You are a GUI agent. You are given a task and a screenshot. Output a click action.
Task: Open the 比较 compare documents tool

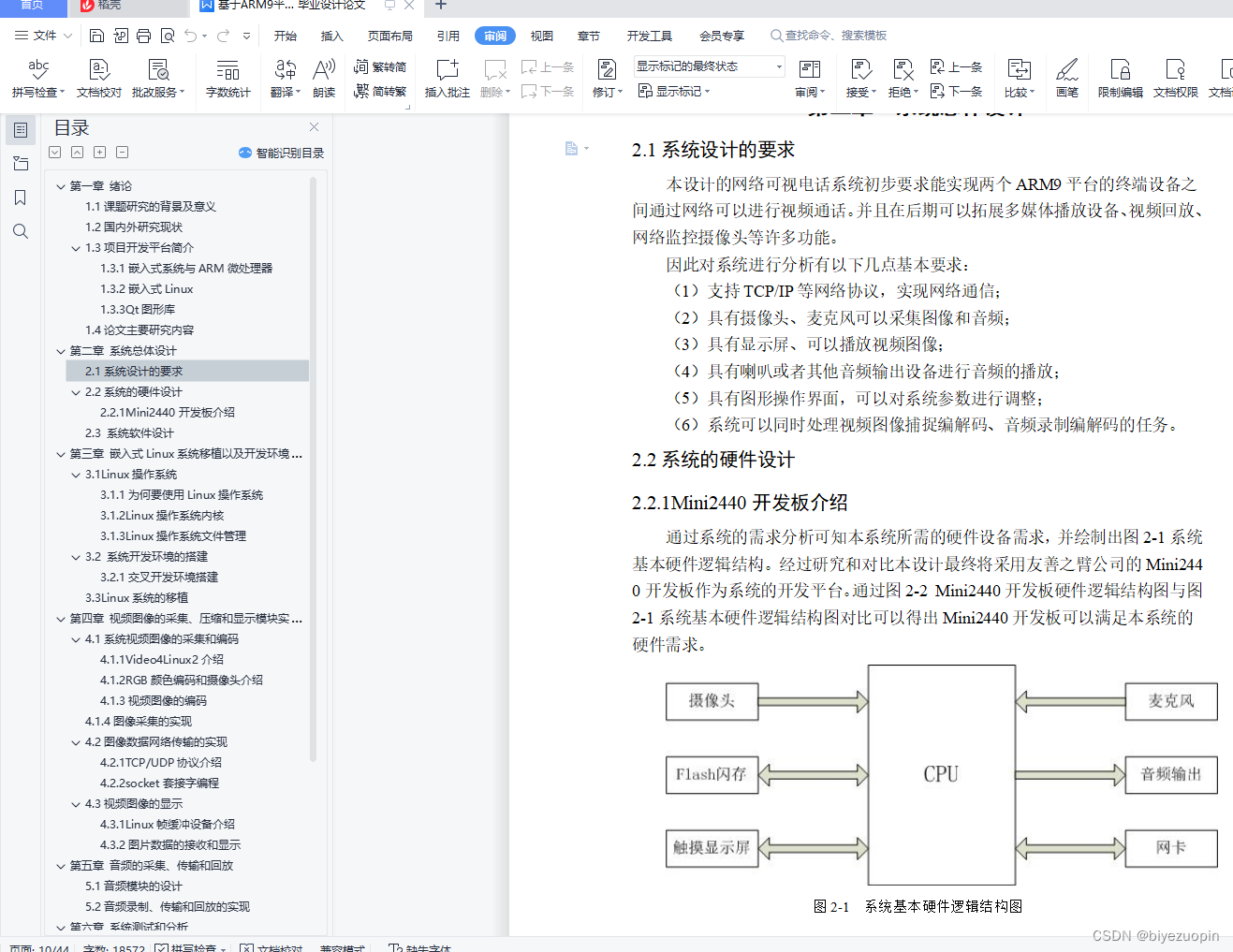(x=1020, y=78)
